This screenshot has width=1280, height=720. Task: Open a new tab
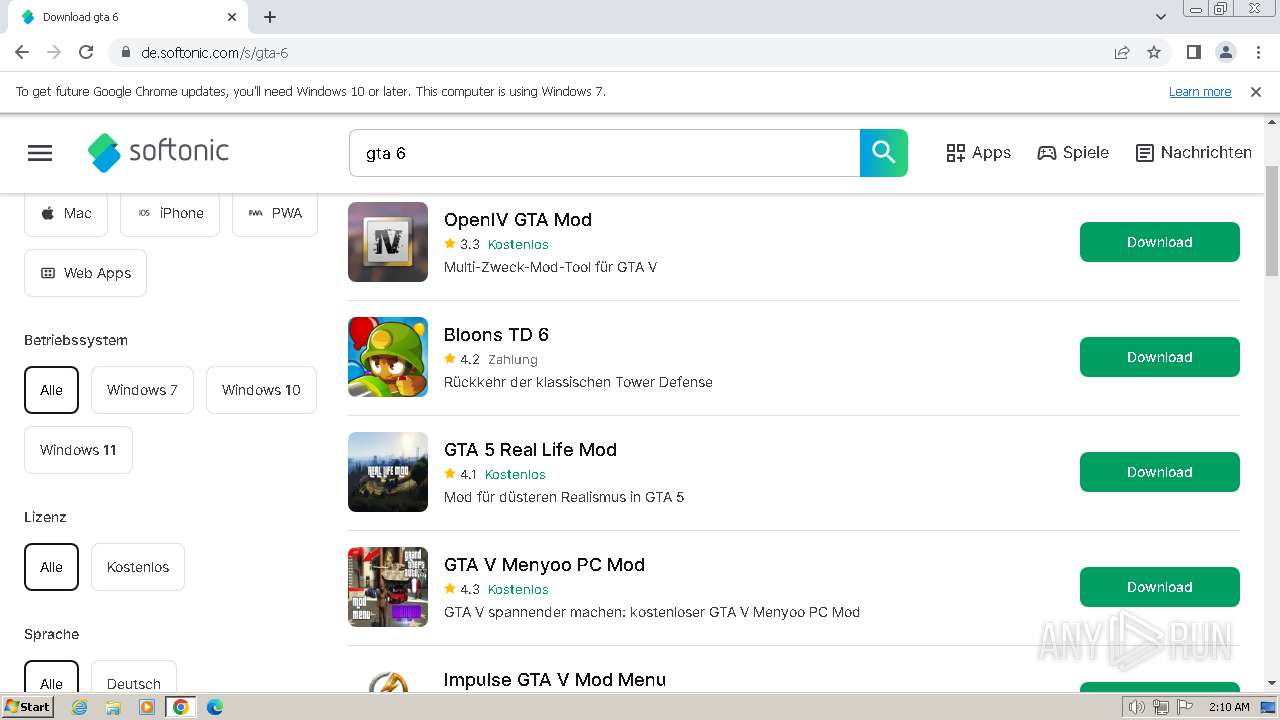coord(270,17)
